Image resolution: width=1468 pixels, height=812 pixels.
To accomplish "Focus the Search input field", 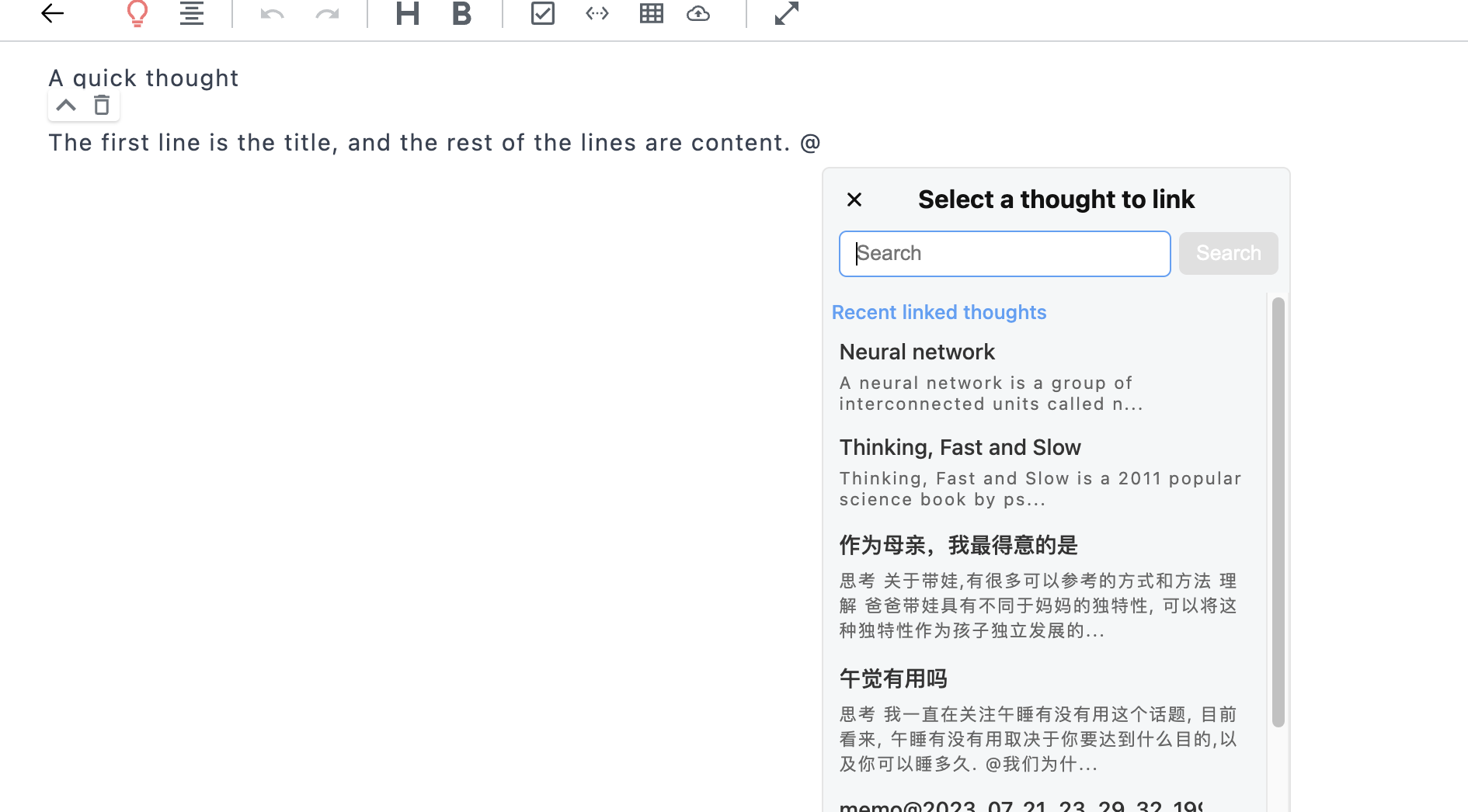I will point(1005,254).
